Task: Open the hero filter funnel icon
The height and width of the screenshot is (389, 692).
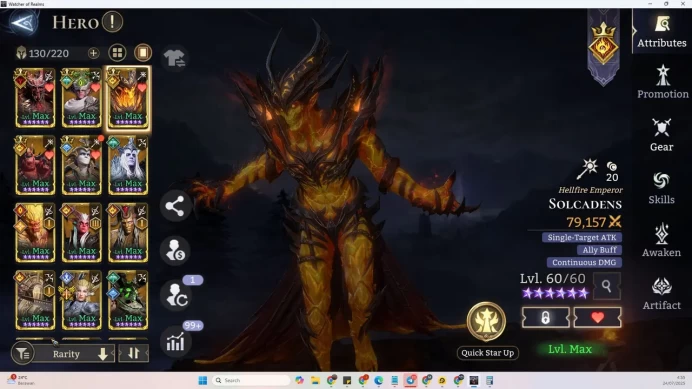Action: [22, 353]
